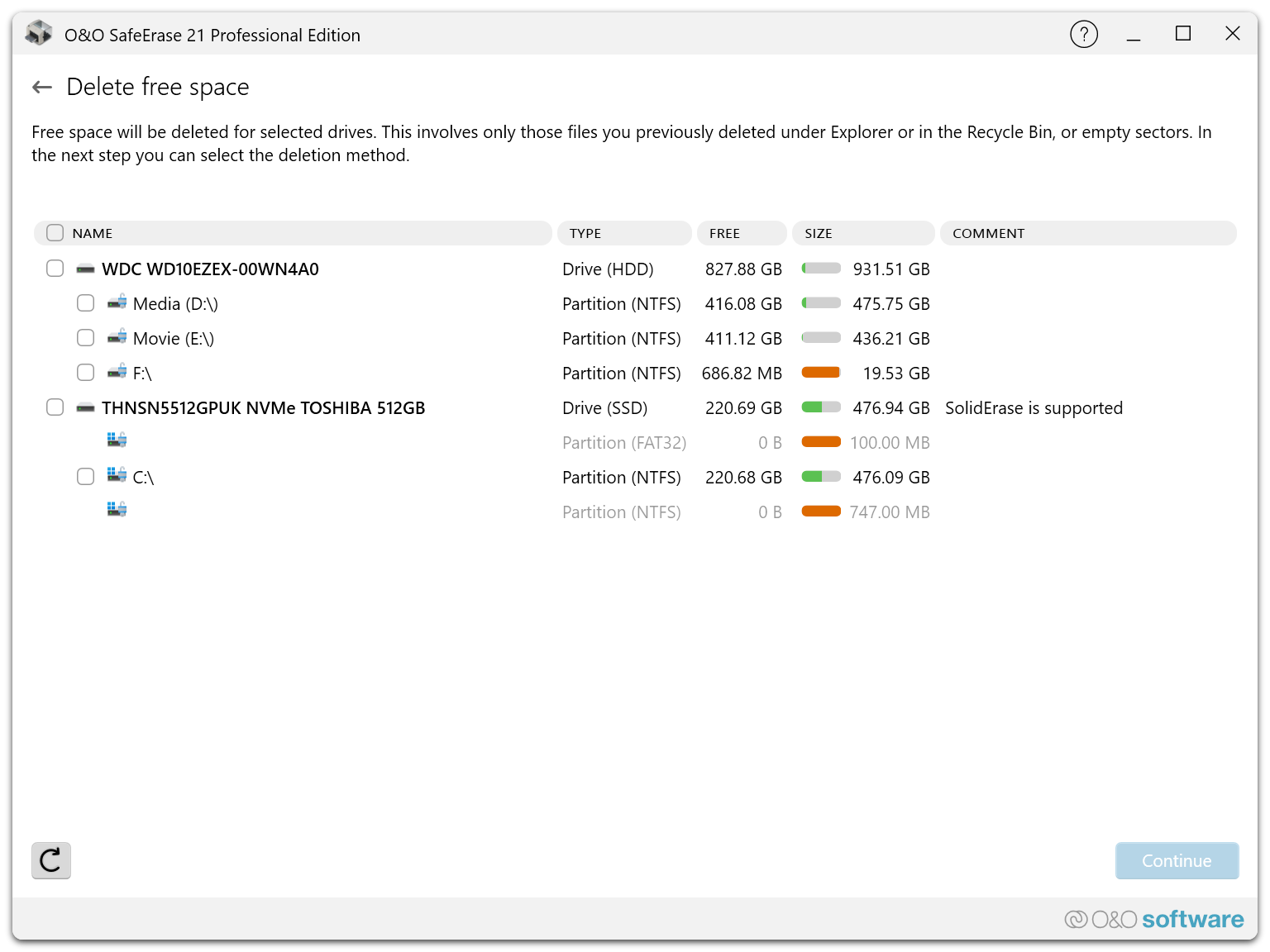This screenshot has width=1270, height=952.
Task: Open the help question mark icon
Action: (x=1083, y=35)
